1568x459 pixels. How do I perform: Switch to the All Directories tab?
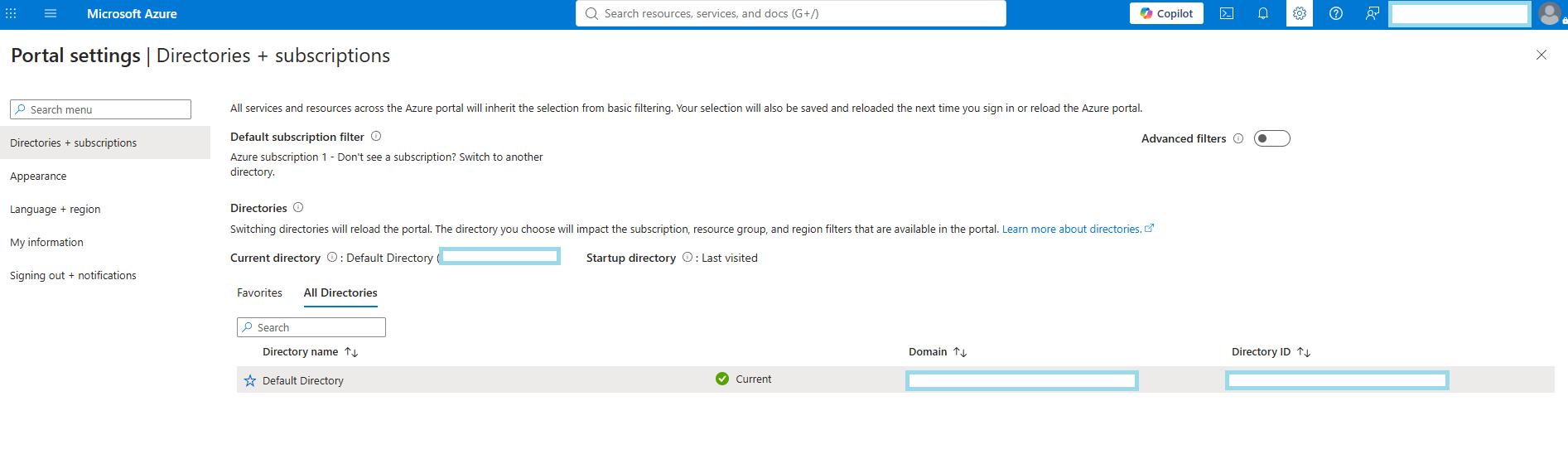[x=340, y=292]
